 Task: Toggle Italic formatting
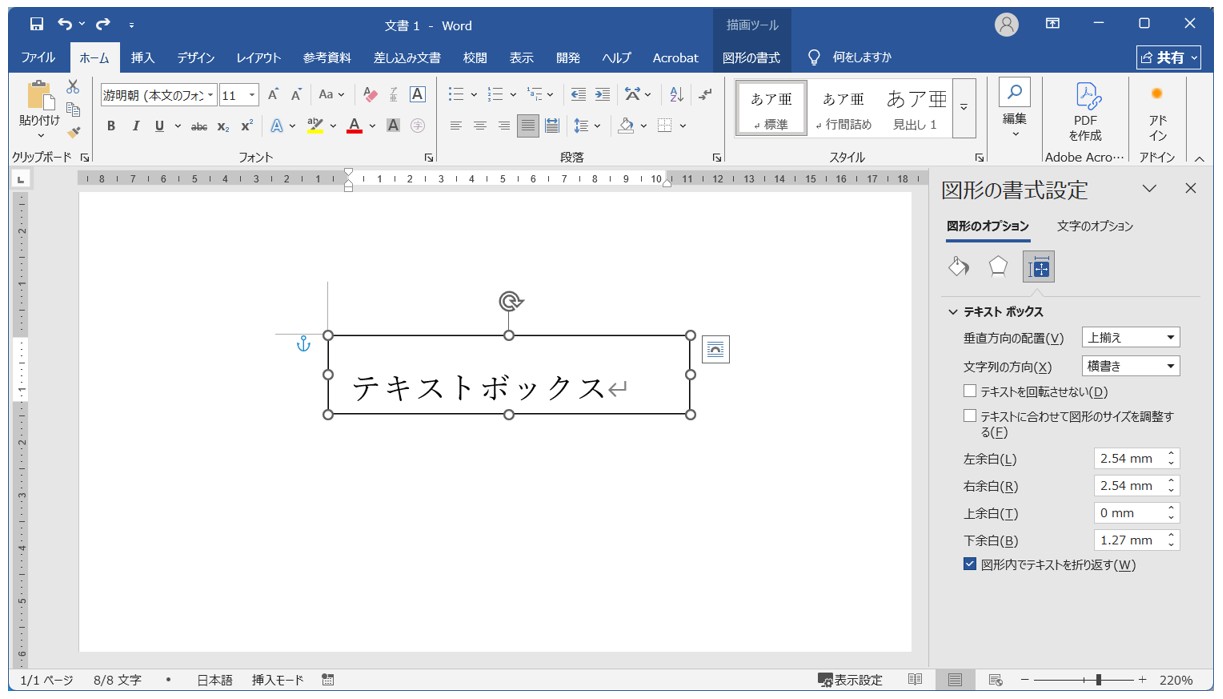136,126
